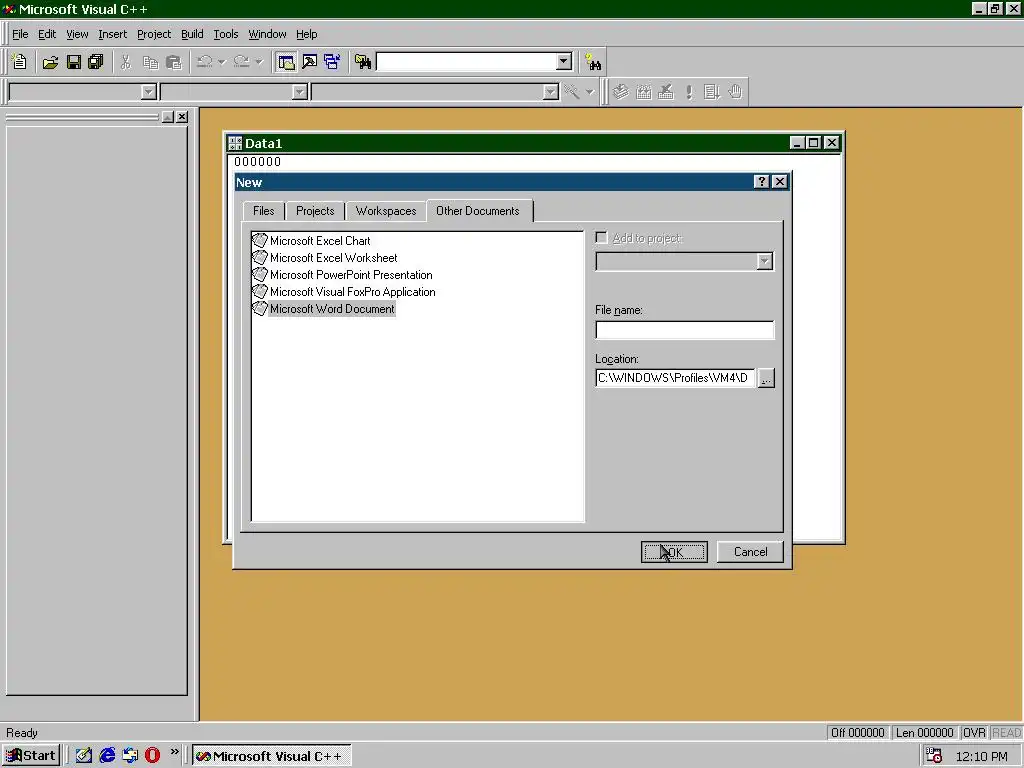The width and height of the screenshot is (1024, 768).
Task: Click the WizardBar actions wand icon
Action: pos(572,92)
